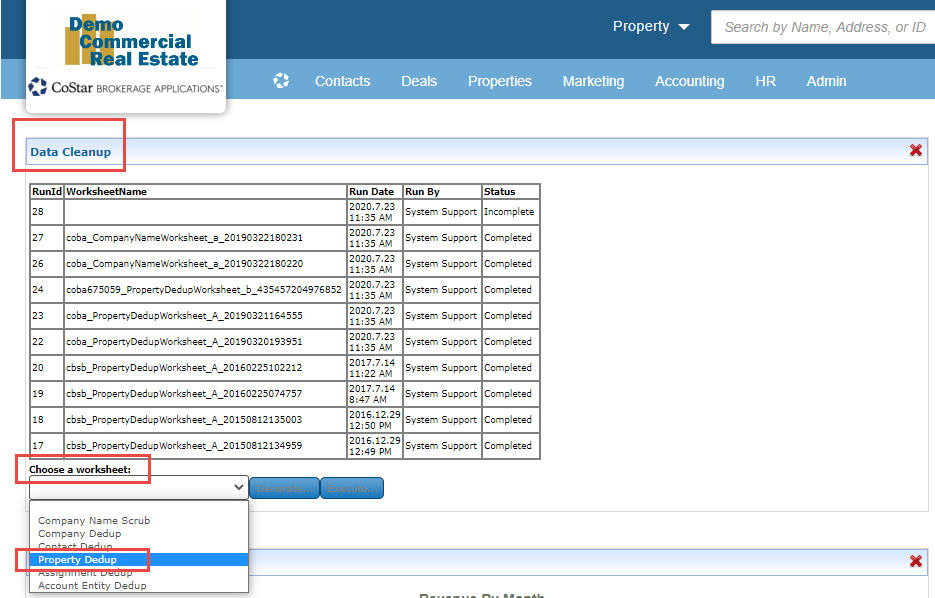This screenshot has width=935, height=598.
Task: Open the Contacts menu
Action: 342,81
